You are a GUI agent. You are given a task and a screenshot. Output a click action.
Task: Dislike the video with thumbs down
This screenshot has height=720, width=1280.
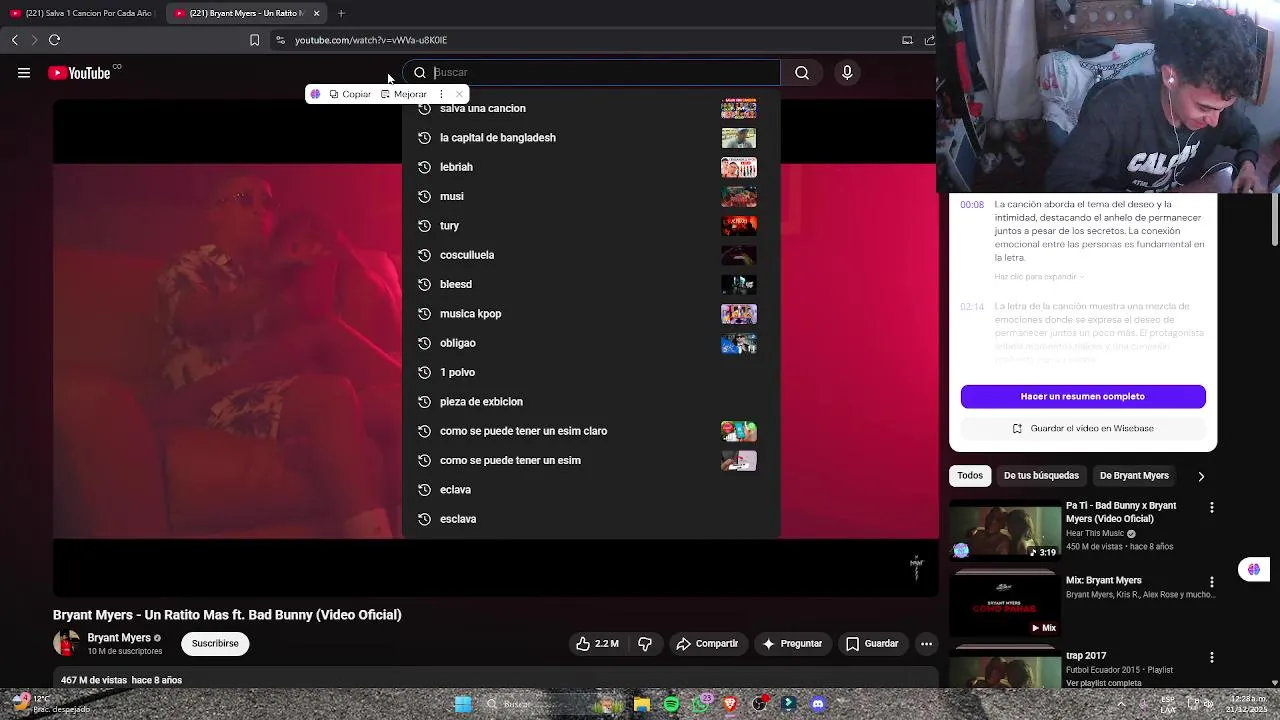point(645,644)
